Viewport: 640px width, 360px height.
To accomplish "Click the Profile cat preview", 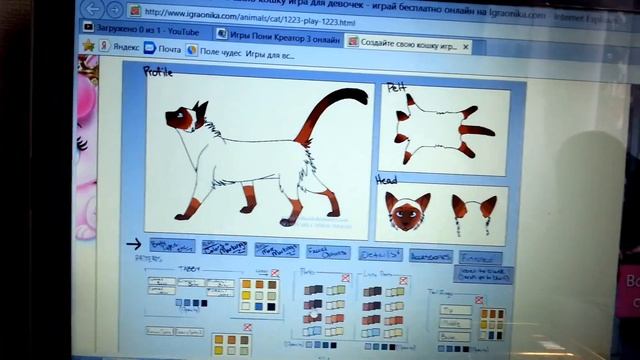I will (258, 157).
